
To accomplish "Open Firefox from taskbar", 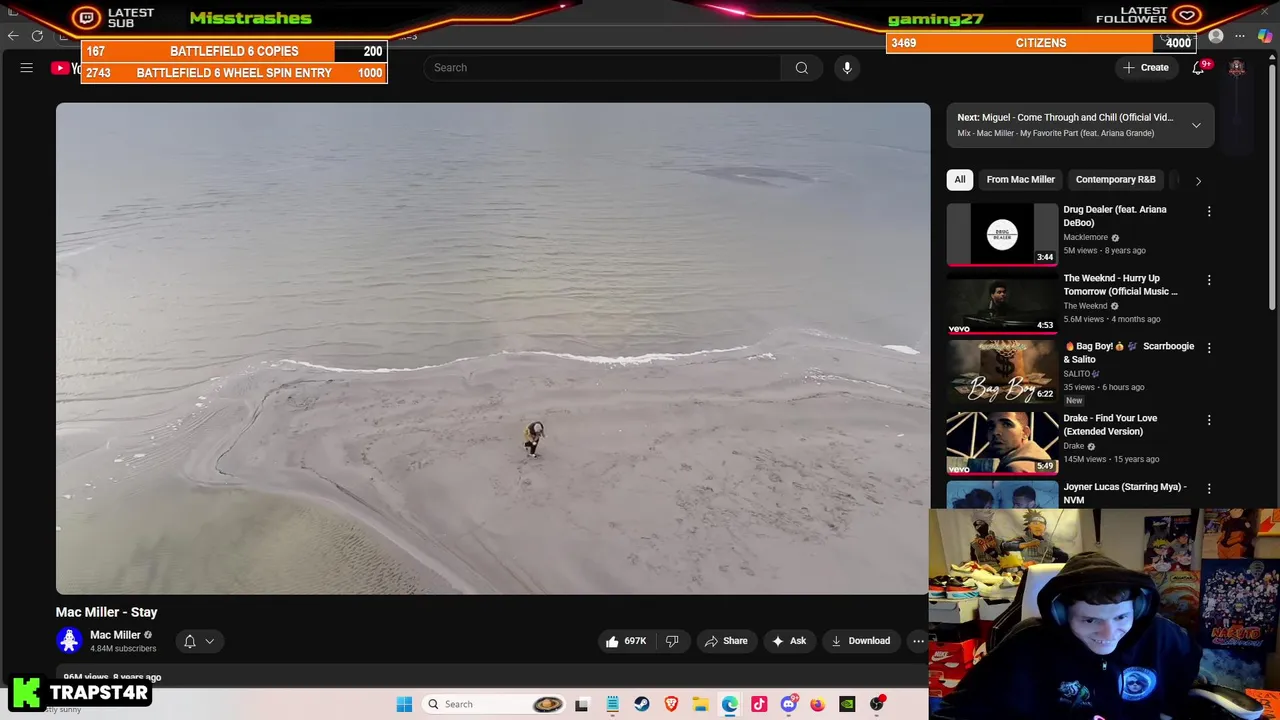I will click(x=818, y=704).
